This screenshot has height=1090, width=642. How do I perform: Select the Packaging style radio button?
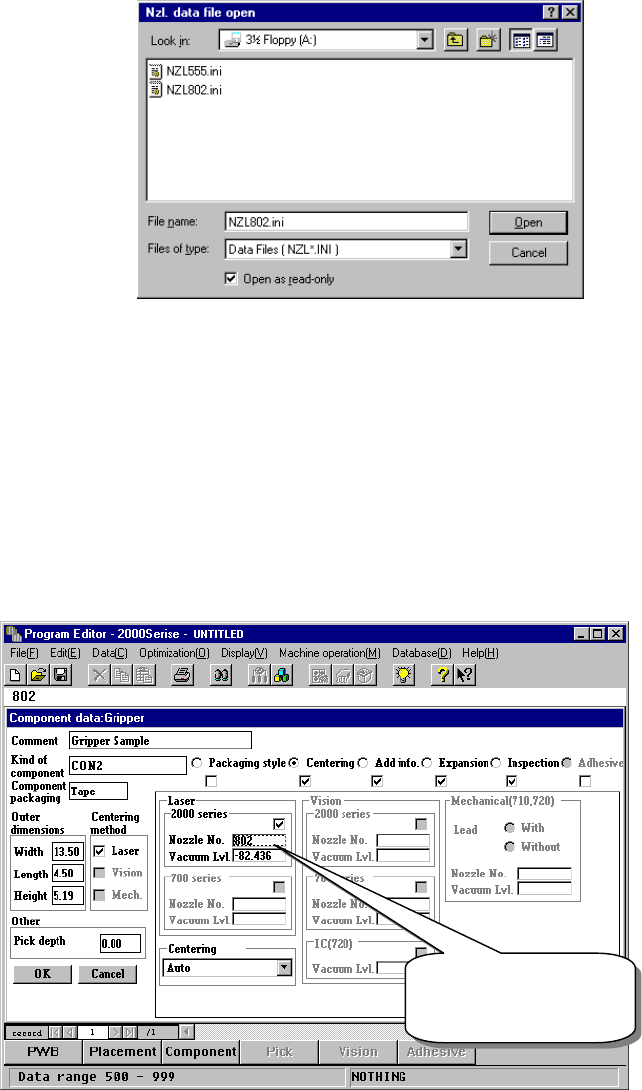197,763
